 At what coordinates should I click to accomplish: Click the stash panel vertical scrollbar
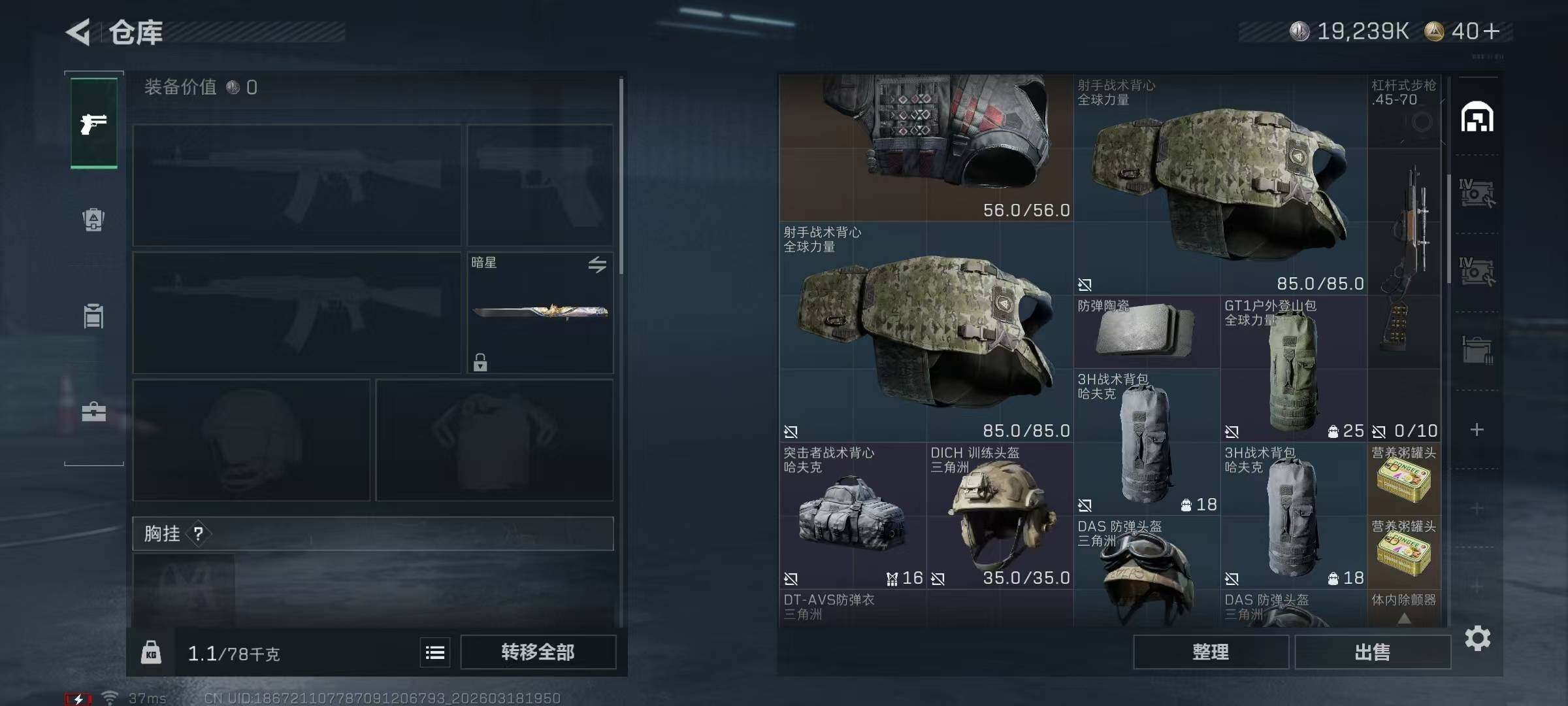click(x=1449, y=229)
